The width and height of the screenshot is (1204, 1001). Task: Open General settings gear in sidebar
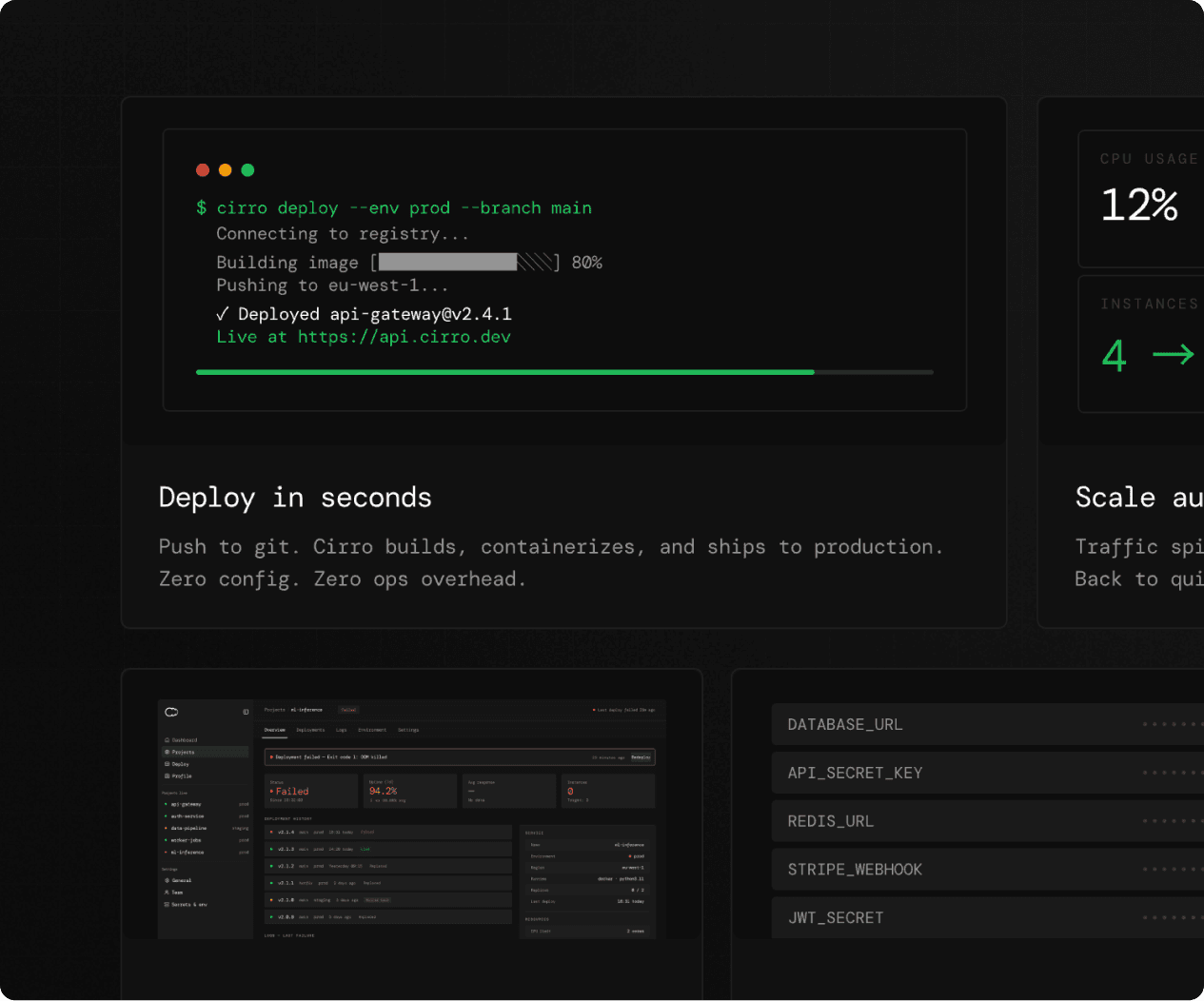(168, 880)
